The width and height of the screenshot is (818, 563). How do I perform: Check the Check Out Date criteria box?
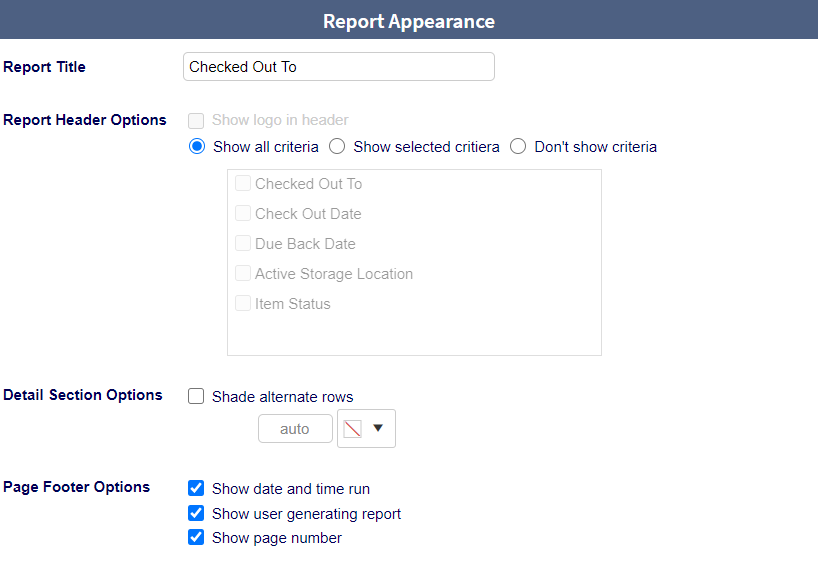point(243,213)
